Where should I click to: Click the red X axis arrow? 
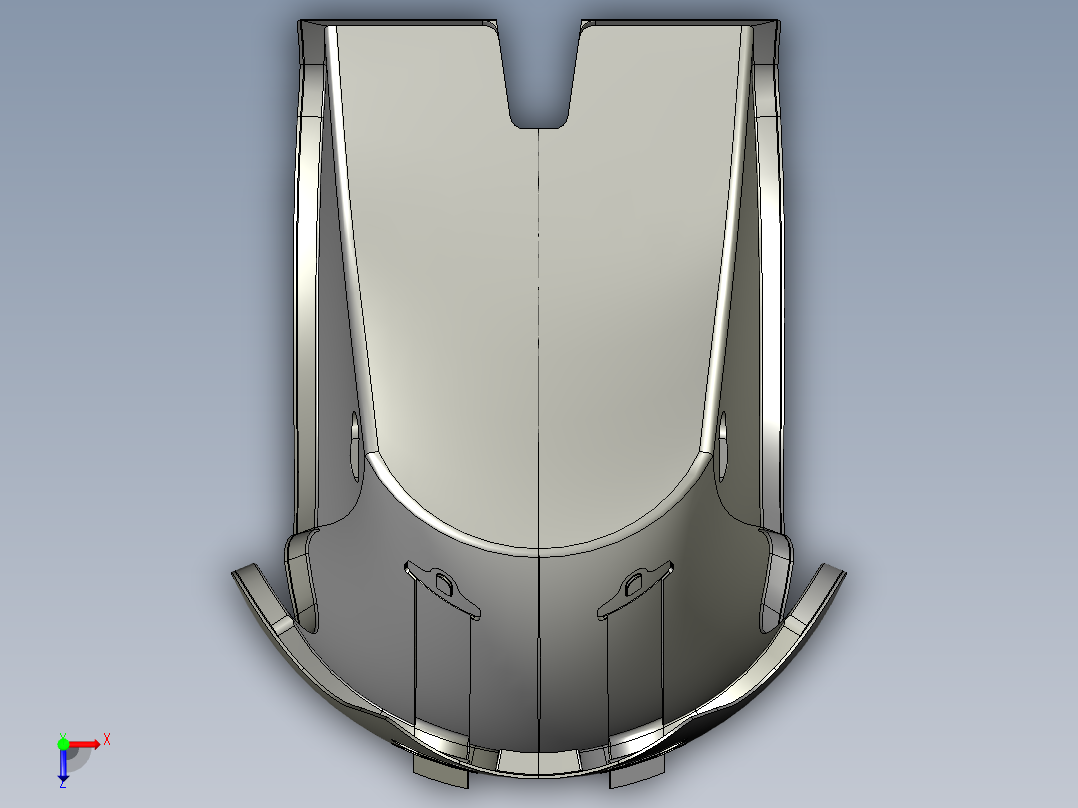click(x=85, y=742)
